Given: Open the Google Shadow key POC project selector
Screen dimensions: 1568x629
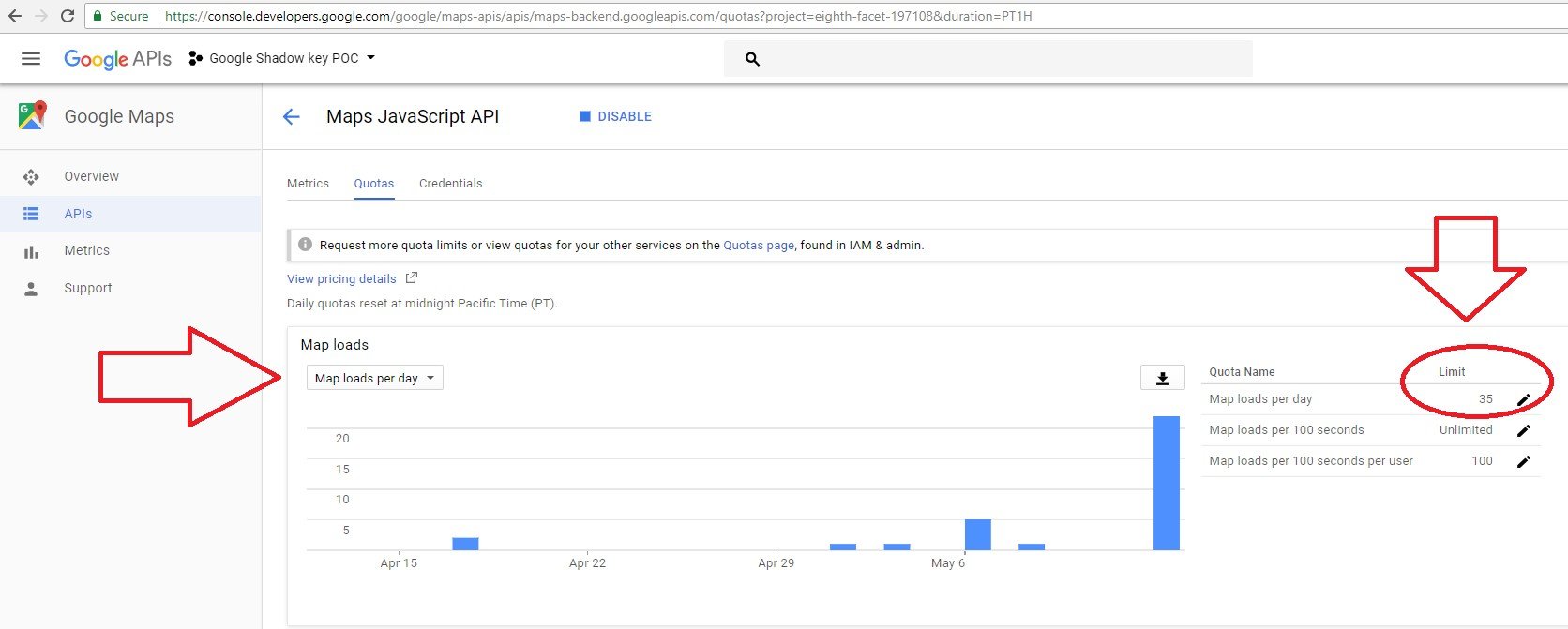Looking at the screenshot, I should click(282, 58).
